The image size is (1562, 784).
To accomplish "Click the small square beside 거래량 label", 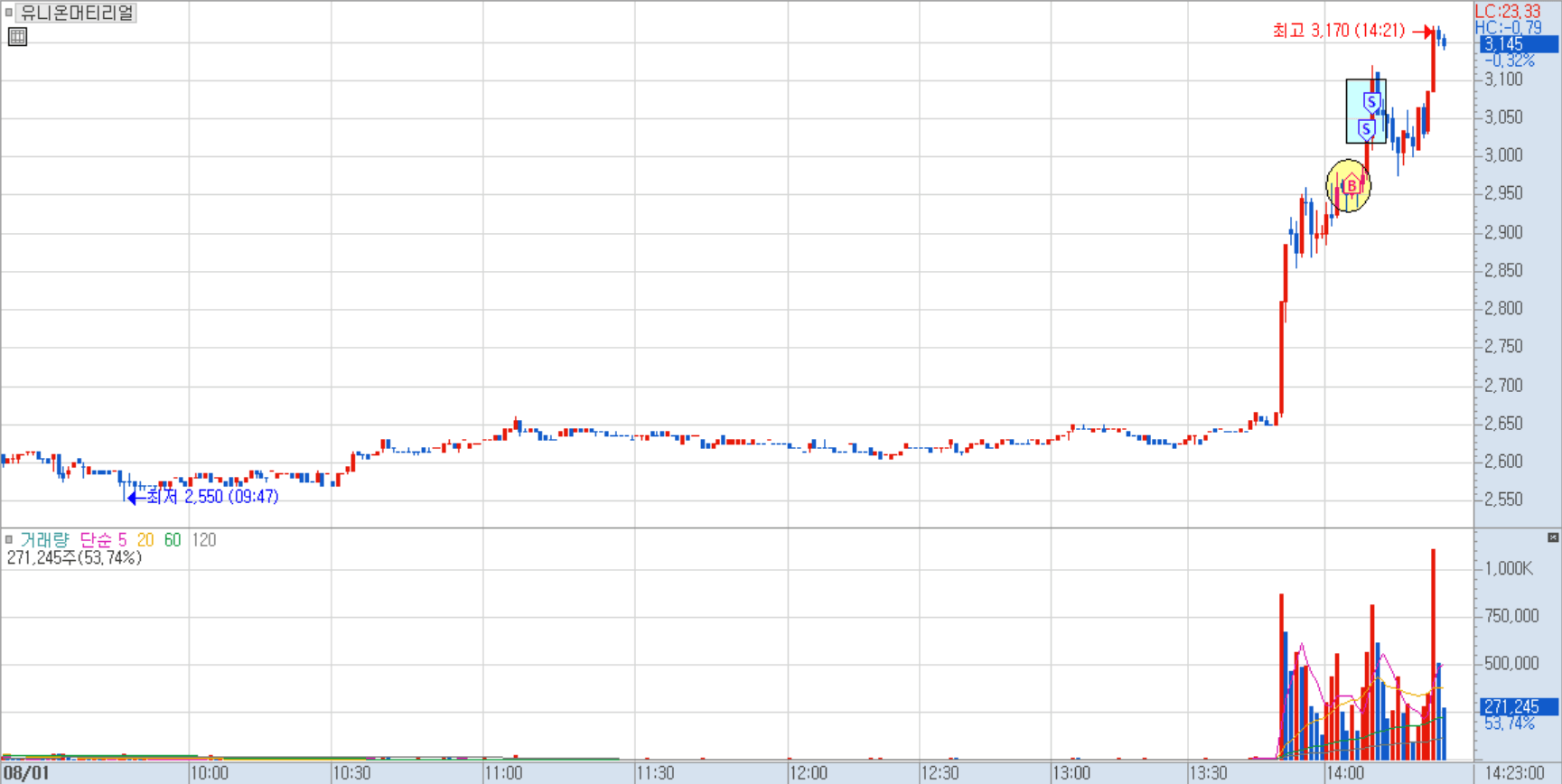I will tap(9, 539).
